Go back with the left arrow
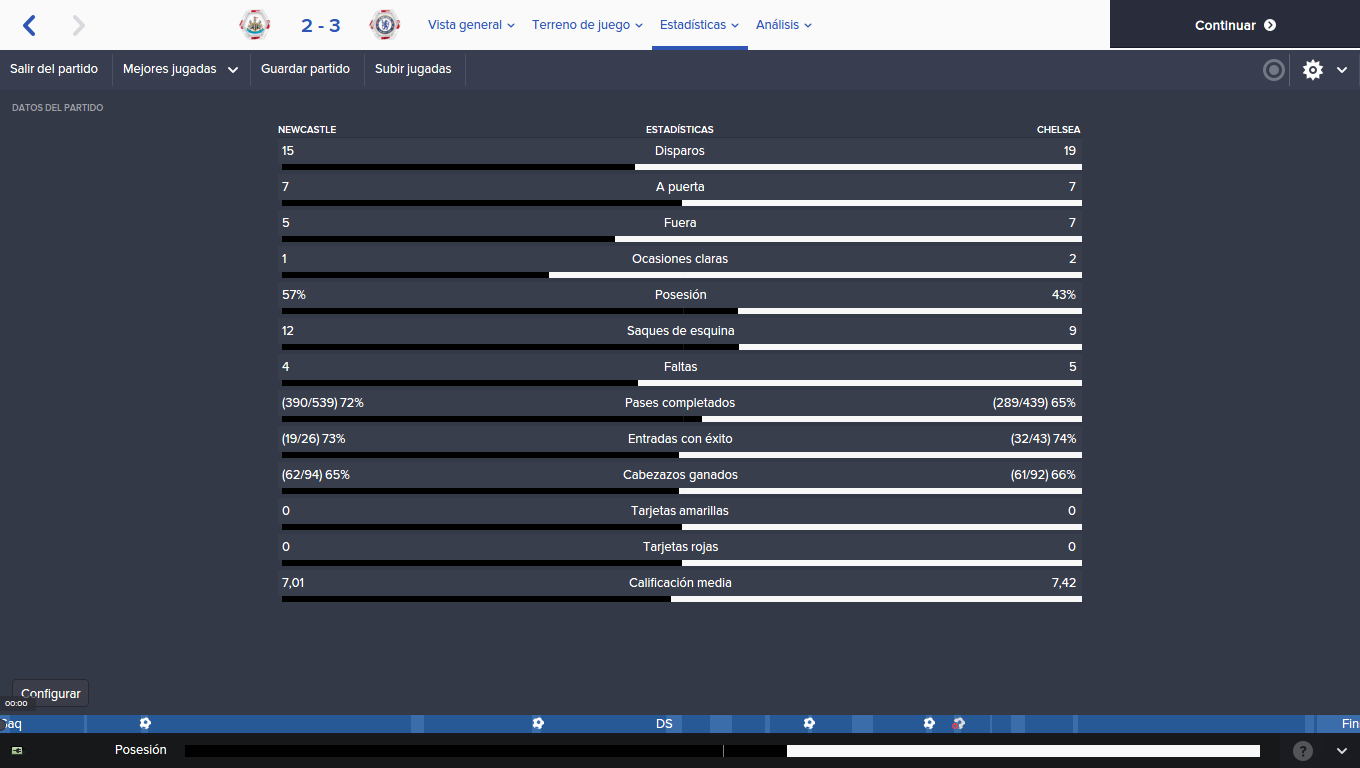This screenshot has height=768, width=1360. [x=29, y=25]
